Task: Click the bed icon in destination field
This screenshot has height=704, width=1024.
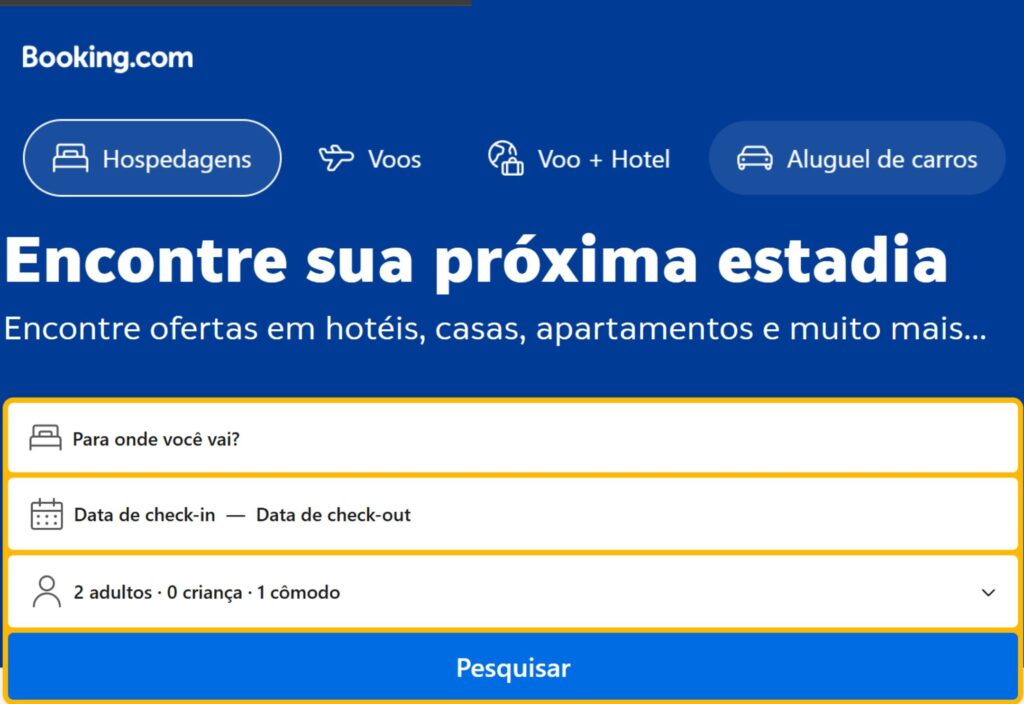Action: click(46, 438)
